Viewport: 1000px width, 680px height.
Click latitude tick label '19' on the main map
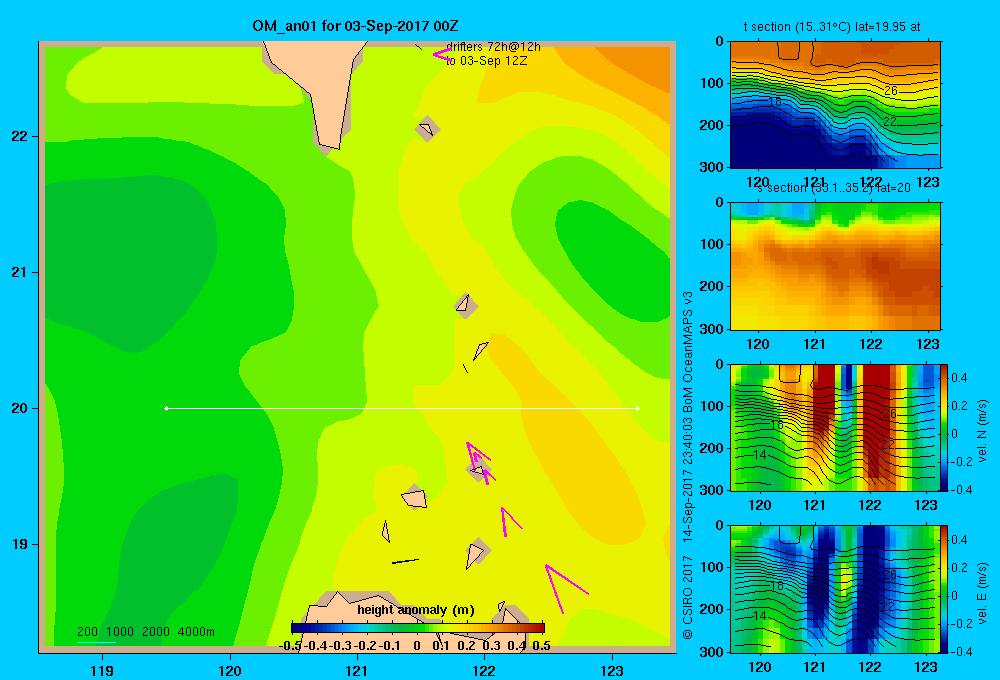[19, 544]
